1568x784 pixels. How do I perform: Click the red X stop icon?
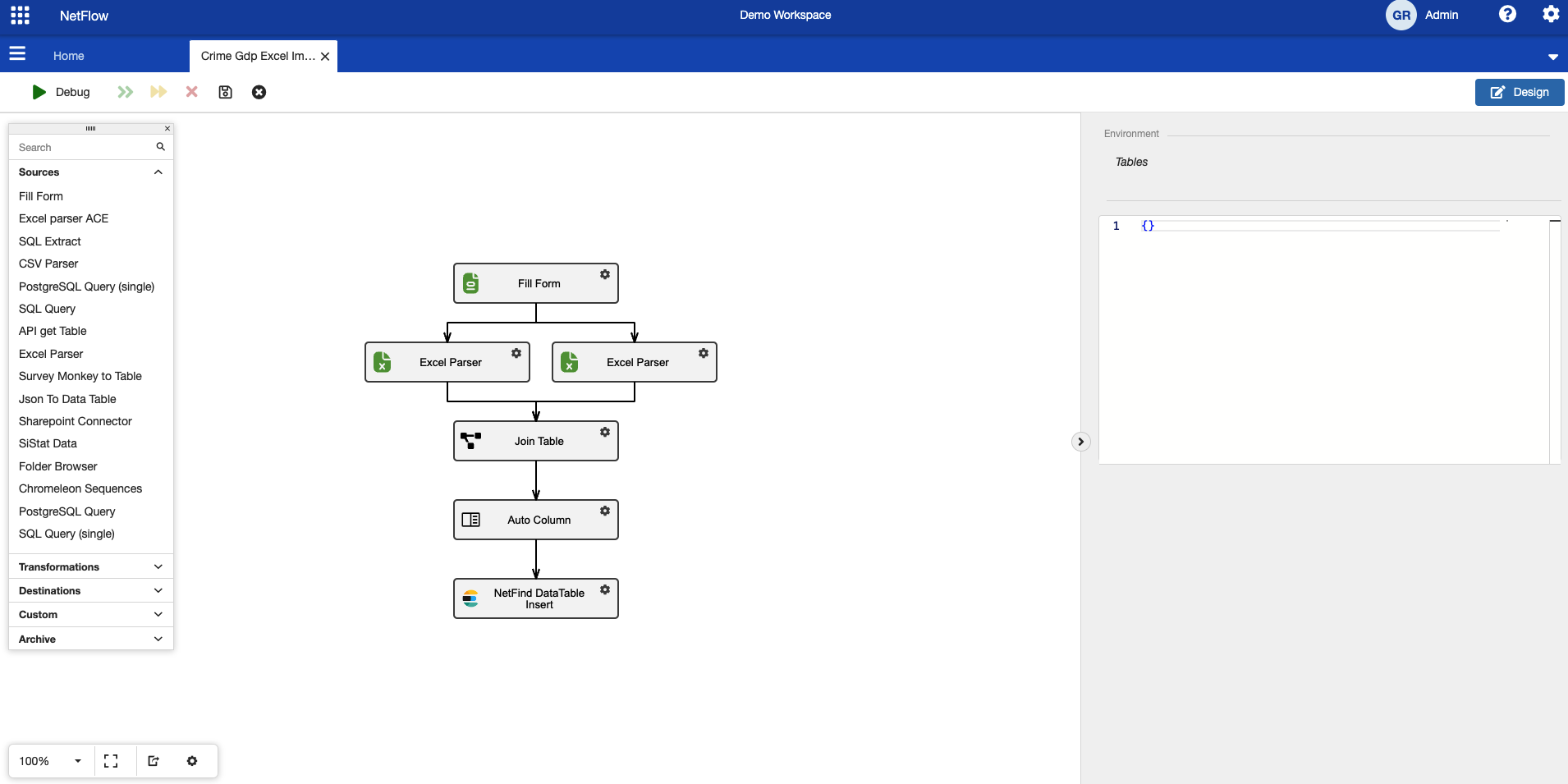191,92
